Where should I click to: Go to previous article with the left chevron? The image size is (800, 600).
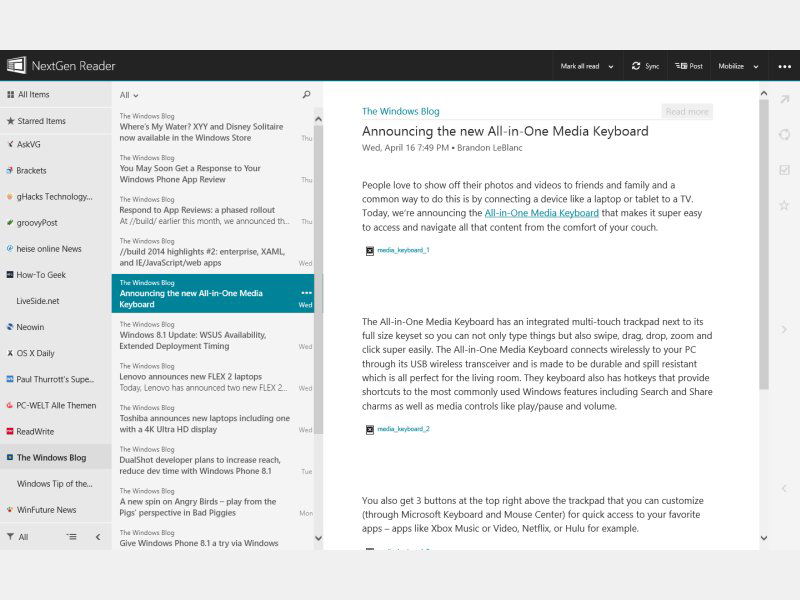point(784,488)
